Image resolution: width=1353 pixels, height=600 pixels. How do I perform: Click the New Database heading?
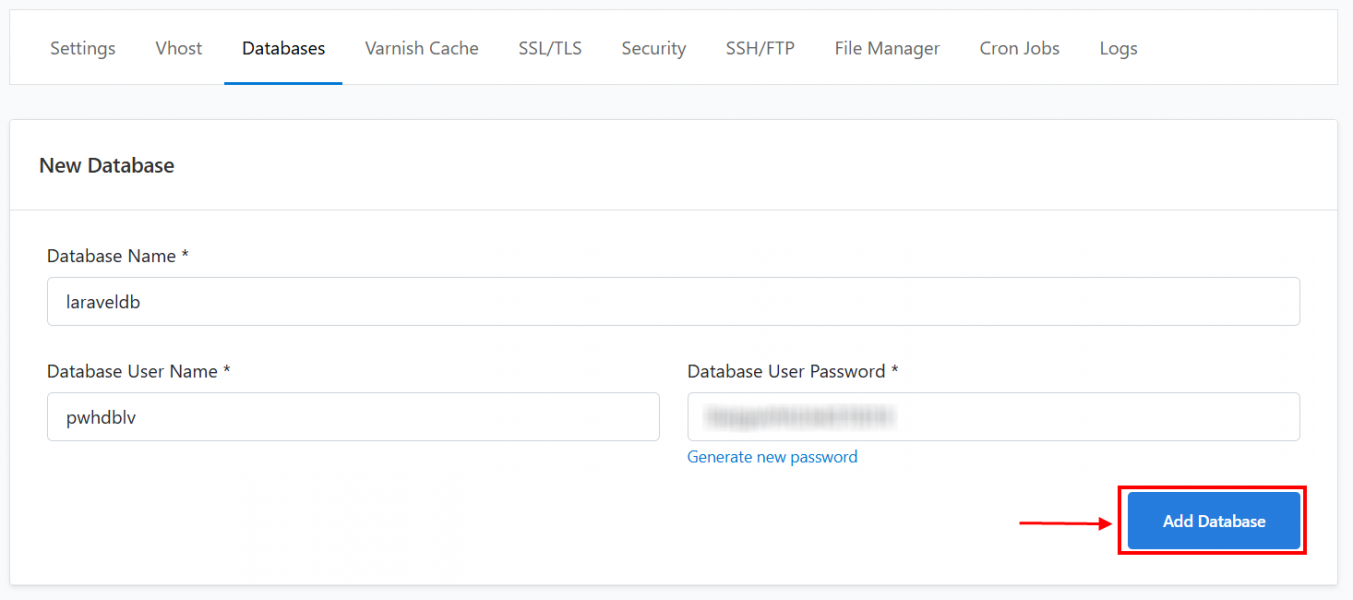(x=106, y=166)
